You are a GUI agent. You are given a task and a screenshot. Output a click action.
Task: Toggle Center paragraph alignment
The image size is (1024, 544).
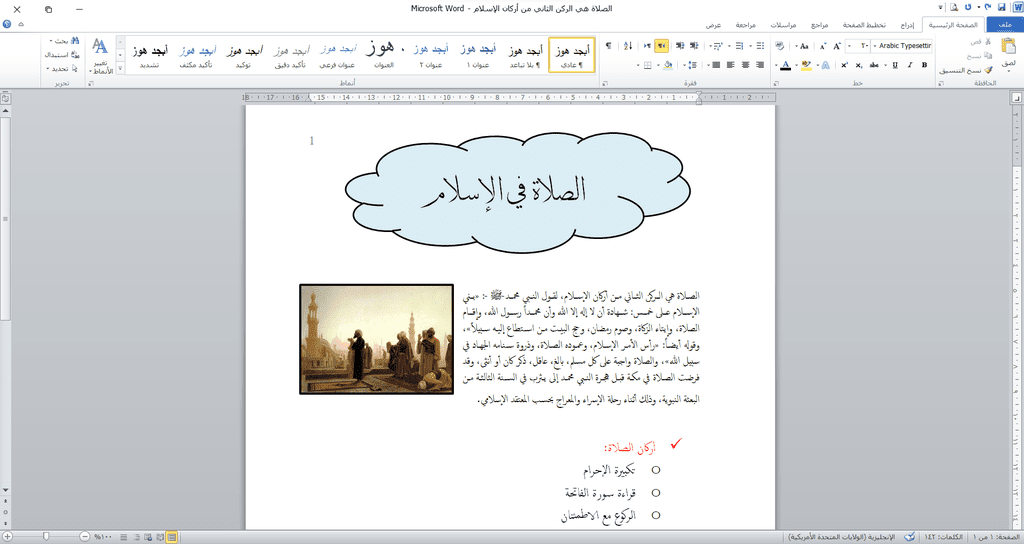tap(745, 65)
